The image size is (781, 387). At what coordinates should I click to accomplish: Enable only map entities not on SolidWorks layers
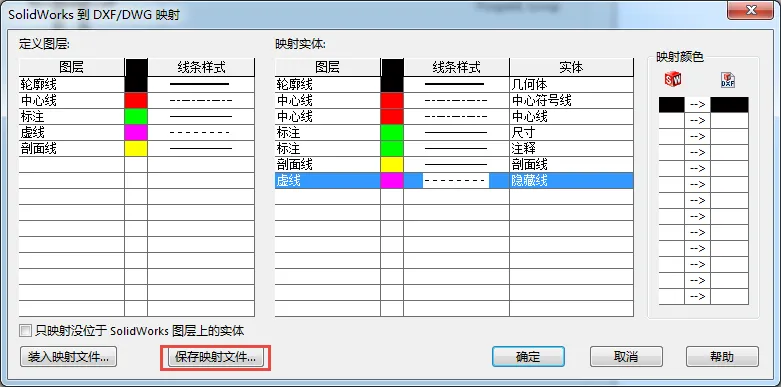tap(24, 331)
